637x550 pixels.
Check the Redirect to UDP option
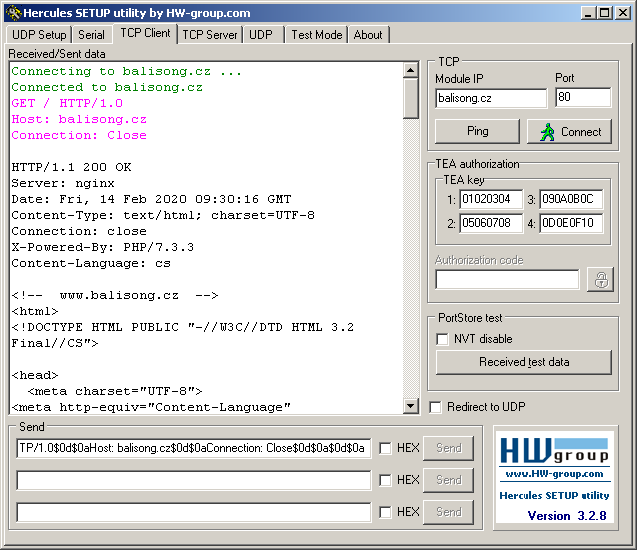[435, 407]
